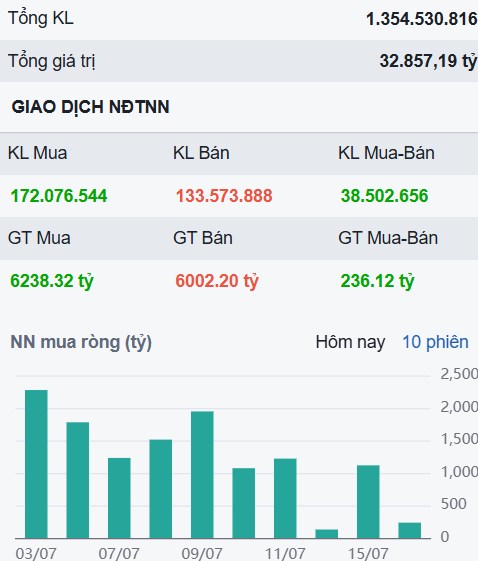Click the last bar after 15/07
This screenshot has height=561, width=478.
[410, 531]
